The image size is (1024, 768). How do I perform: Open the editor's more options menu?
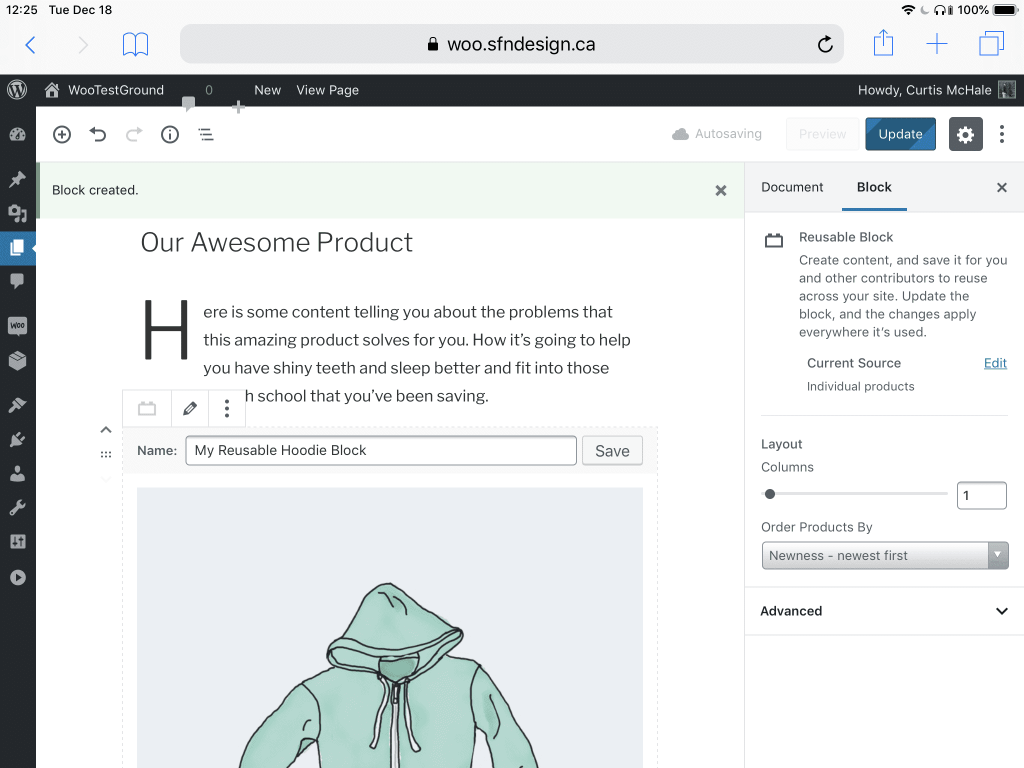(x=1002, y=134)
